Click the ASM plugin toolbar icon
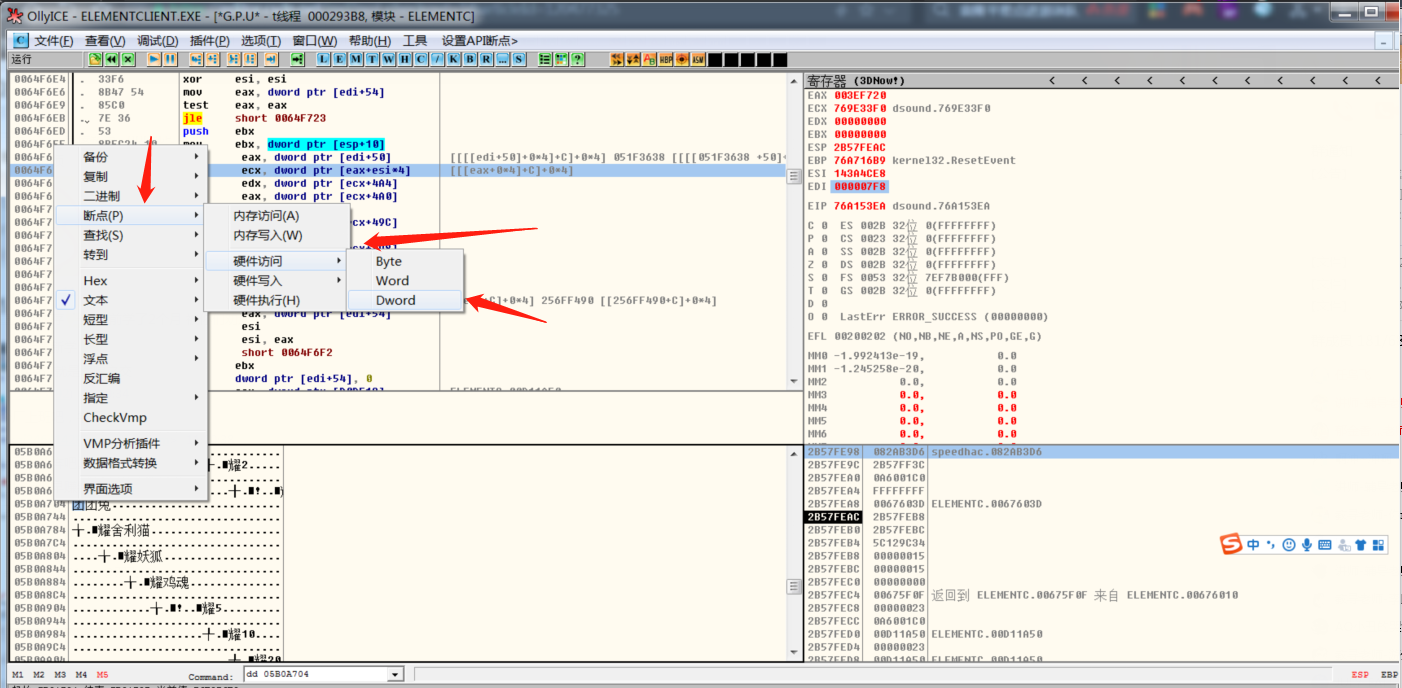 (698, 59)
